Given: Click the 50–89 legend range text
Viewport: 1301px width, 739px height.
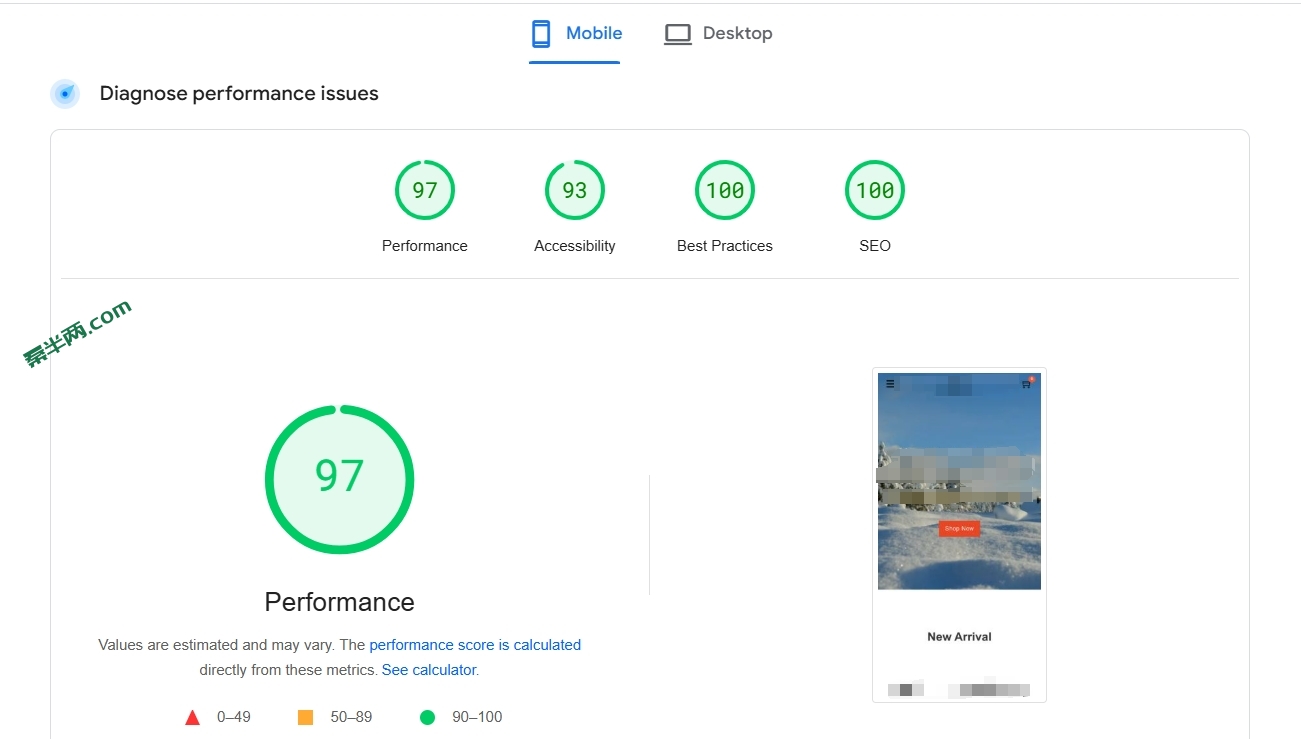Looking at the screenshot, I should click(x=351, y=717).
